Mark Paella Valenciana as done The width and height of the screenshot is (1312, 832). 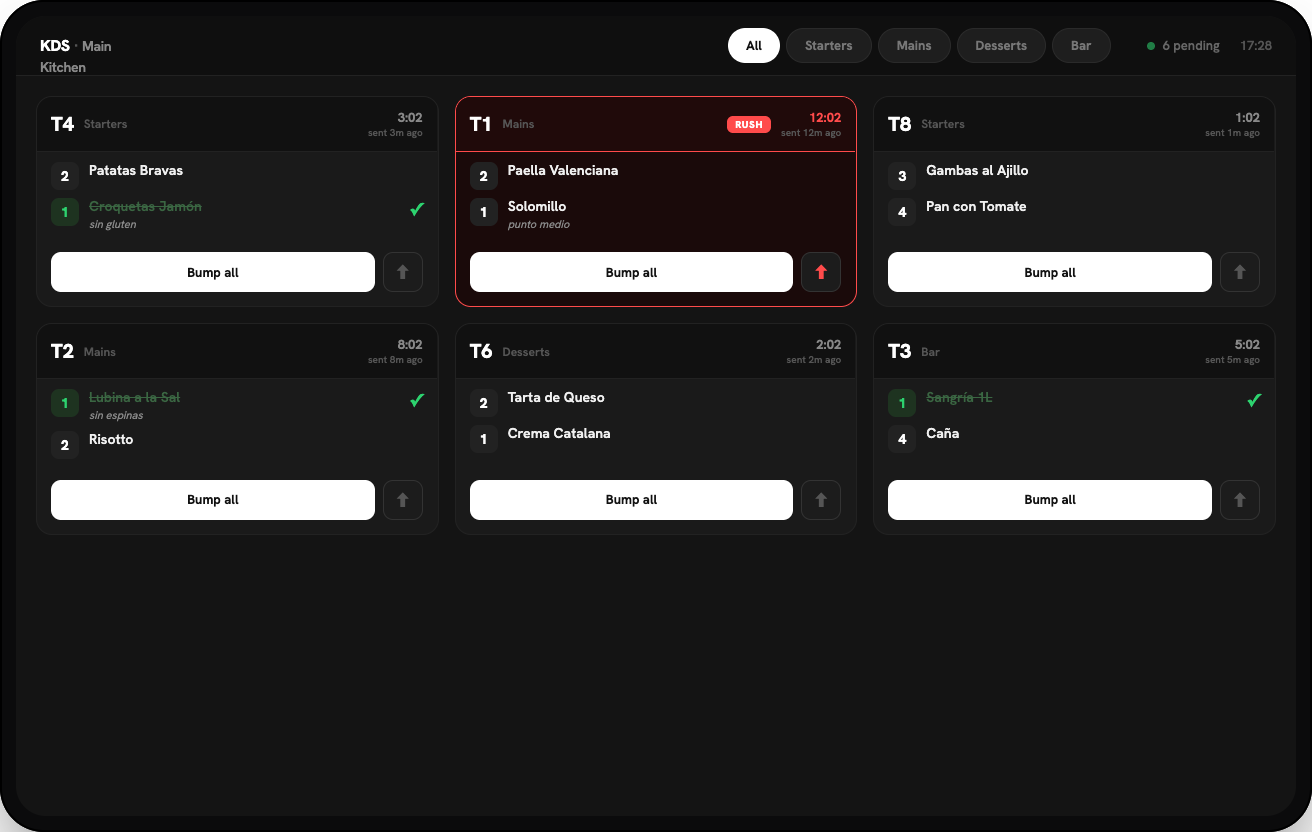[x=655, y=175]
